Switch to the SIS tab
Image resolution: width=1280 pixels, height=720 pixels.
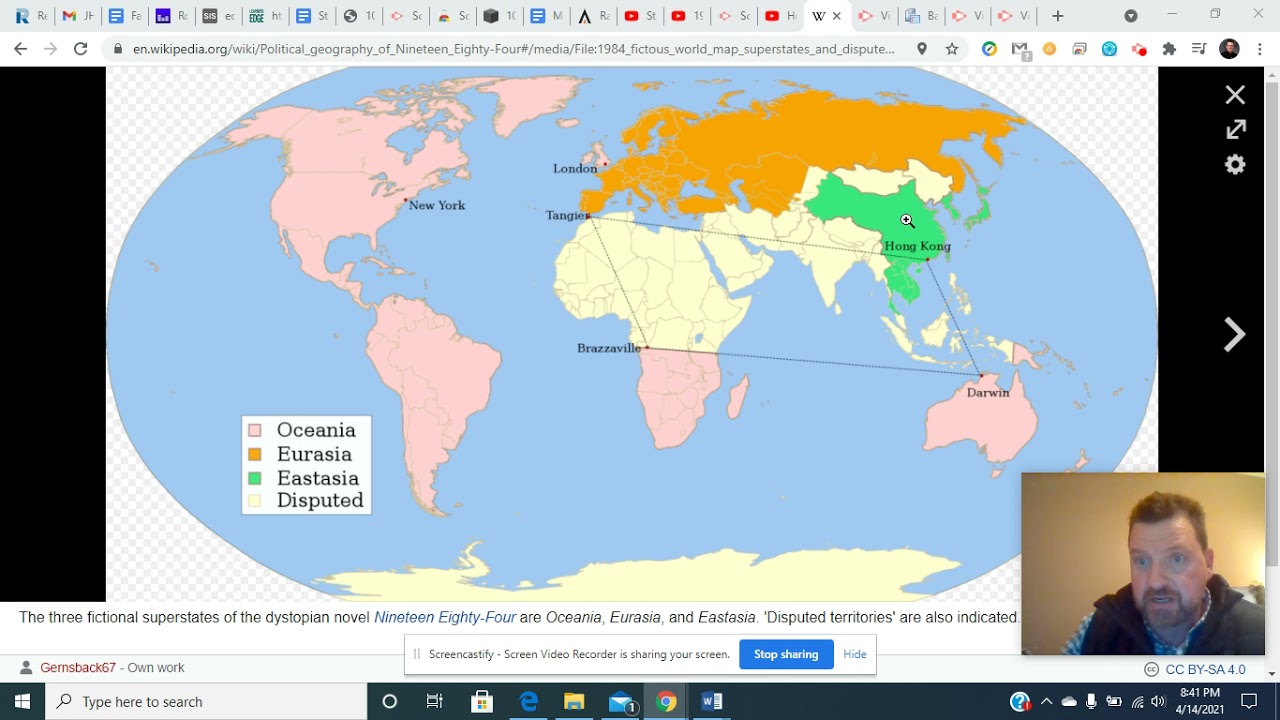218,16
